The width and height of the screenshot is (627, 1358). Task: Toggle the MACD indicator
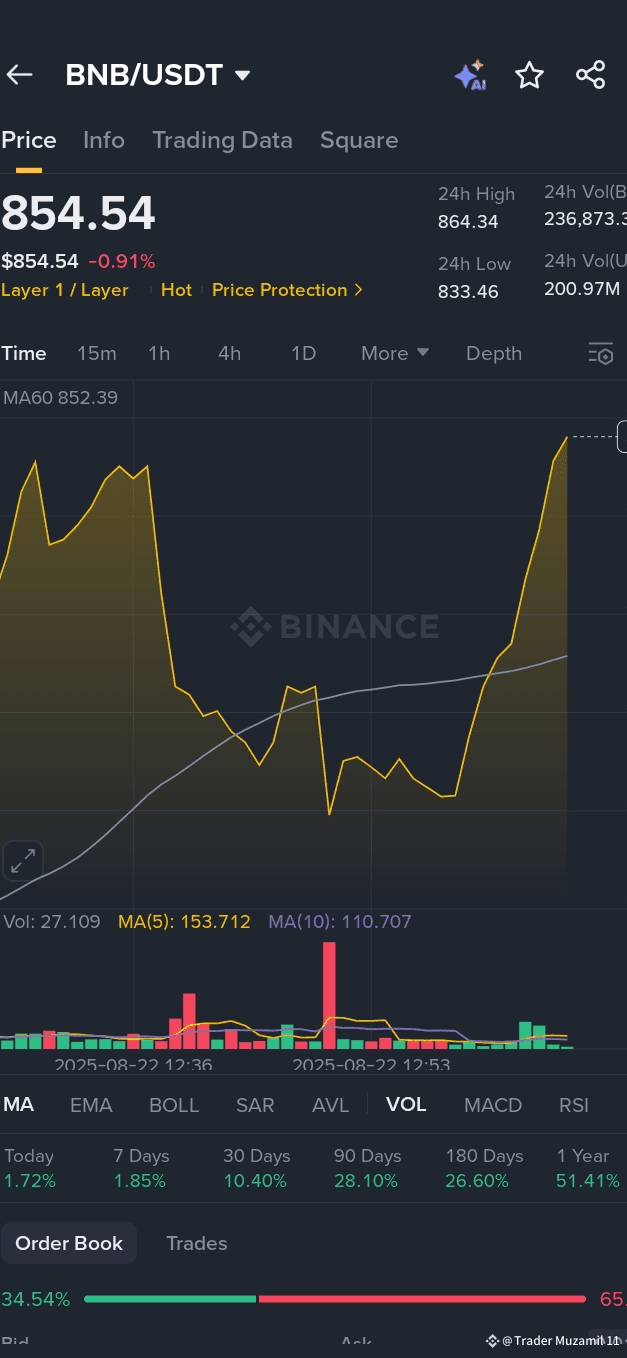point(493,1105)
